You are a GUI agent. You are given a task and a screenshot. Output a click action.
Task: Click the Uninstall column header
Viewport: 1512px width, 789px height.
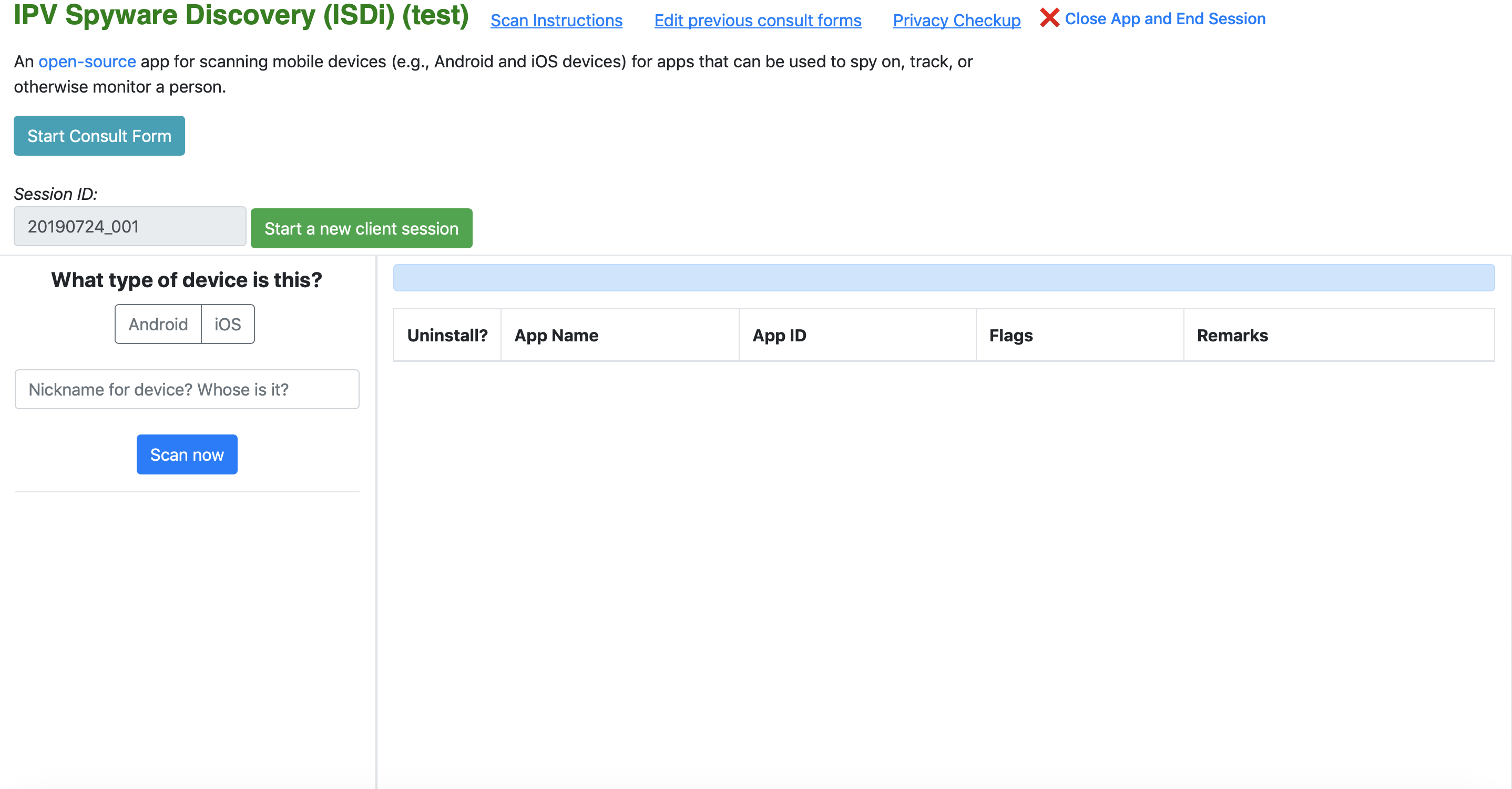click(448, 335)
